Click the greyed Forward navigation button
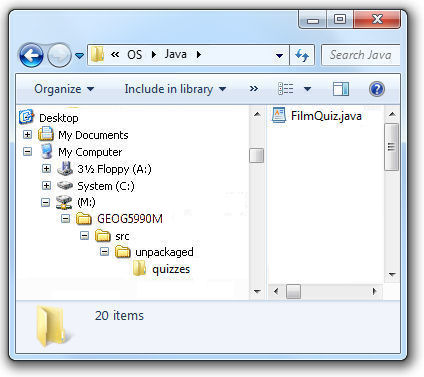424x377 pixels. tap(59, 55)
